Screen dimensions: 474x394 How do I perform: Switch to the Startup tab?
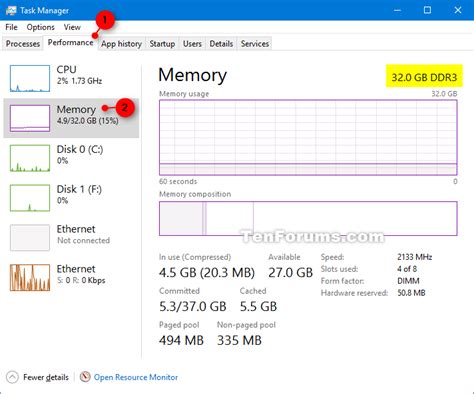pyautogui.click(x=162, y=44)
